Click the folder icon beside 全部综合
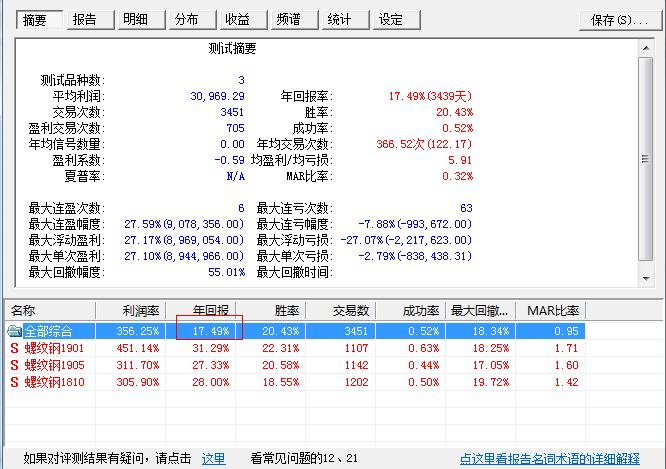Screen dimensions: 666x469 point(14,331)
